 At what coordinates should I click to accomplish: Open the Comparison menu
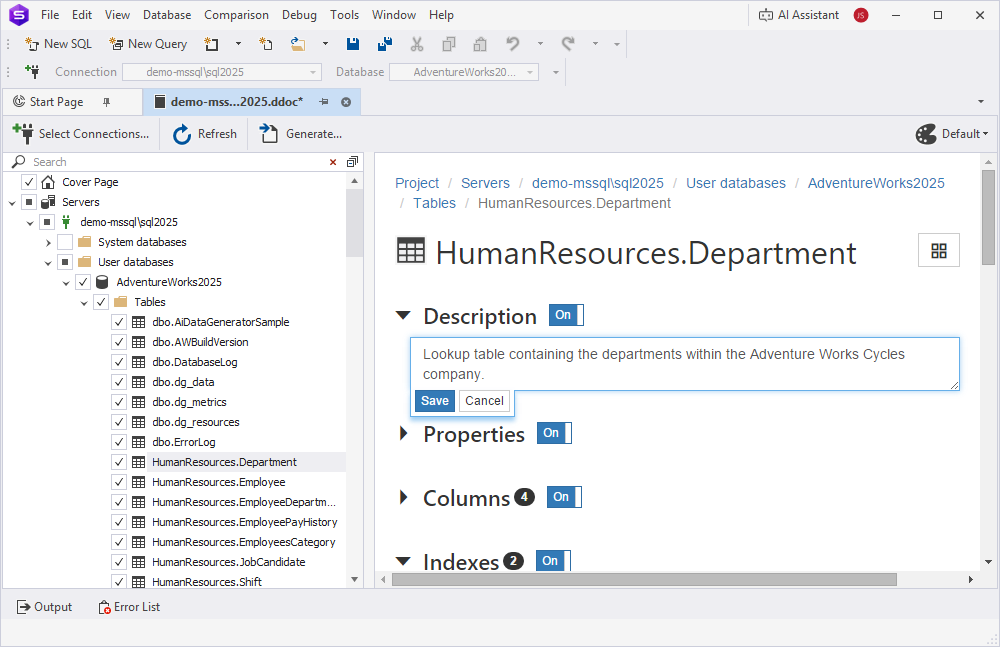[237, 15]
